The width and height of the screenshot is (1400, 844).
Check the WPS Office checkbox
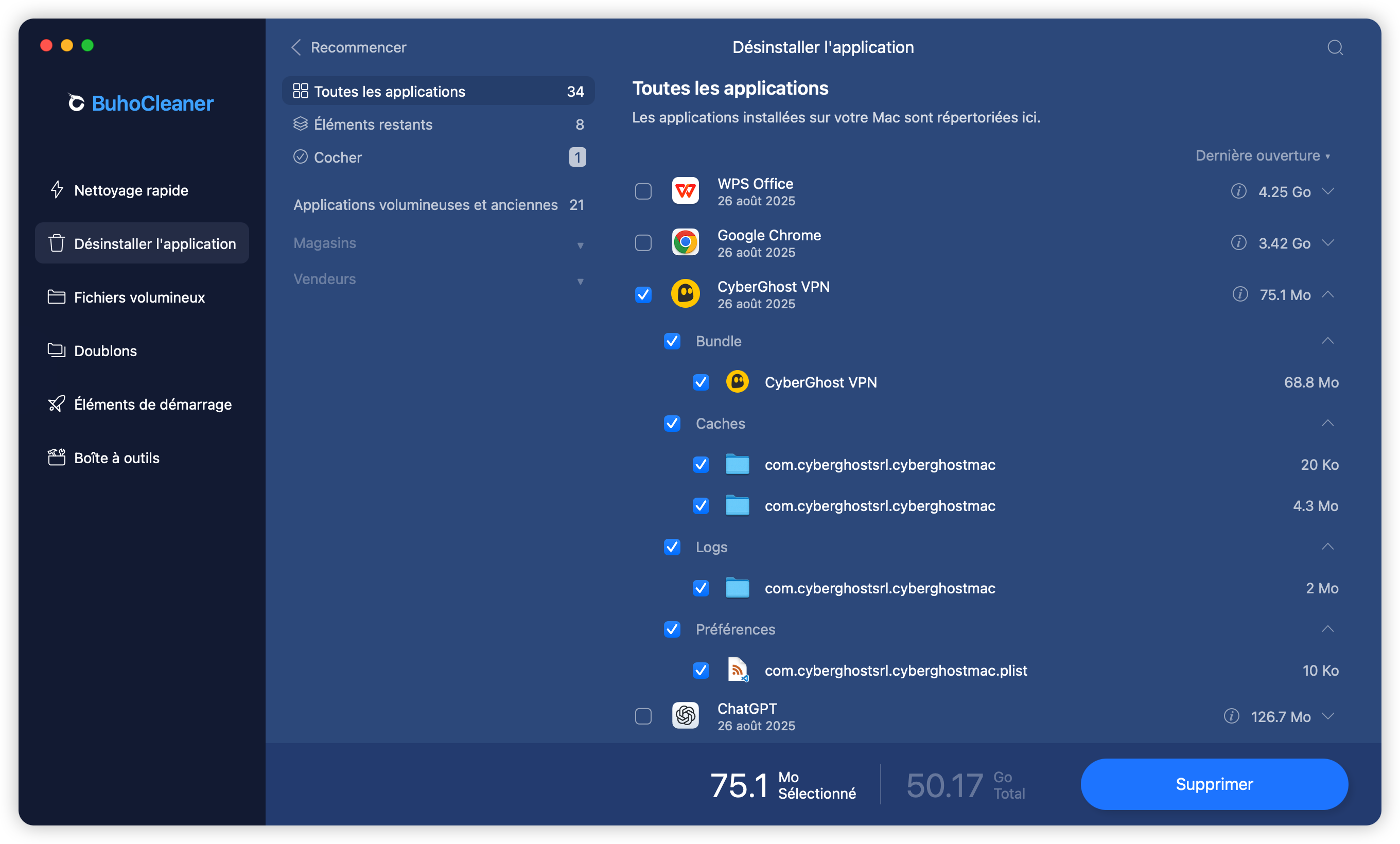[643, 191]
